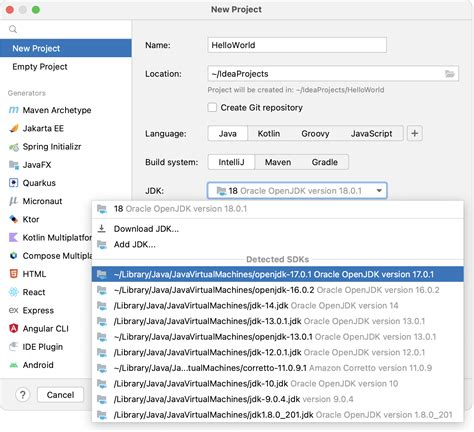Select Empty Project in sidebar
Image resolution: width=474 pixels, height=432 pixels.
[66, 67]
